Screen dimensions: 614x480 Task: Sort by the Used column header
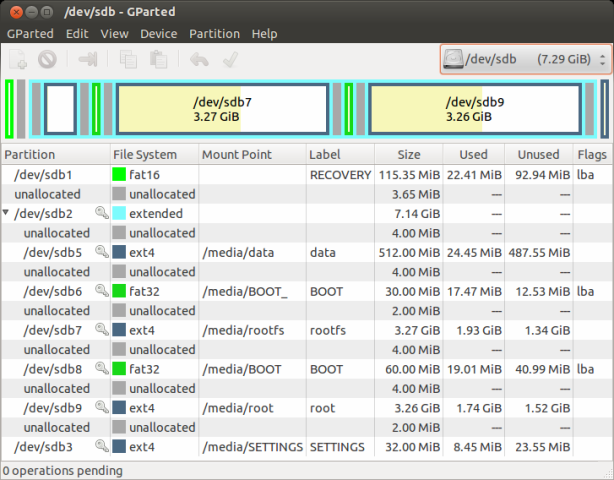pos(473,154)
